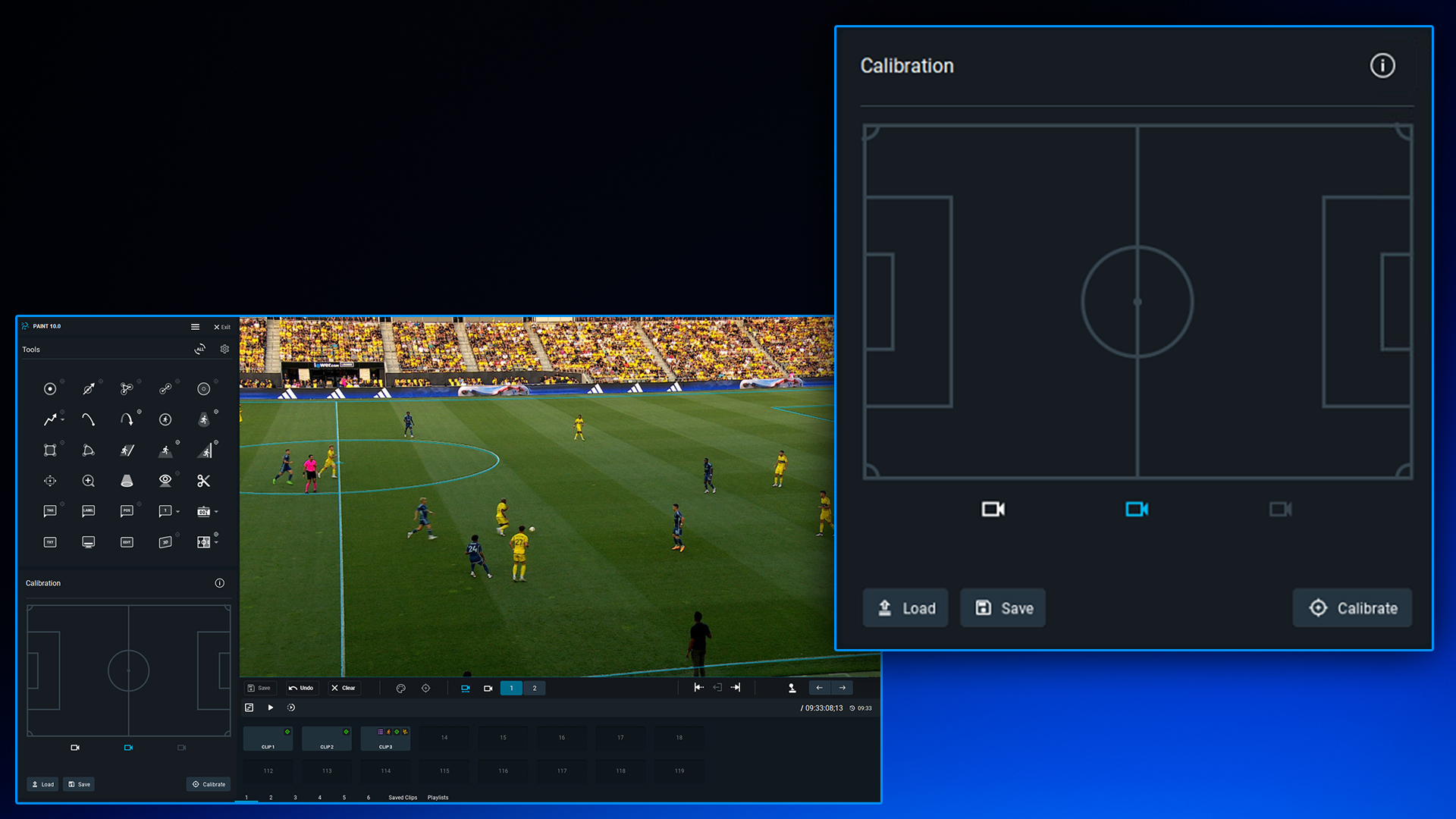Click the stamp icon in toolbar
The height and width of the screenshot is (819, 1456).
(792, 689)
